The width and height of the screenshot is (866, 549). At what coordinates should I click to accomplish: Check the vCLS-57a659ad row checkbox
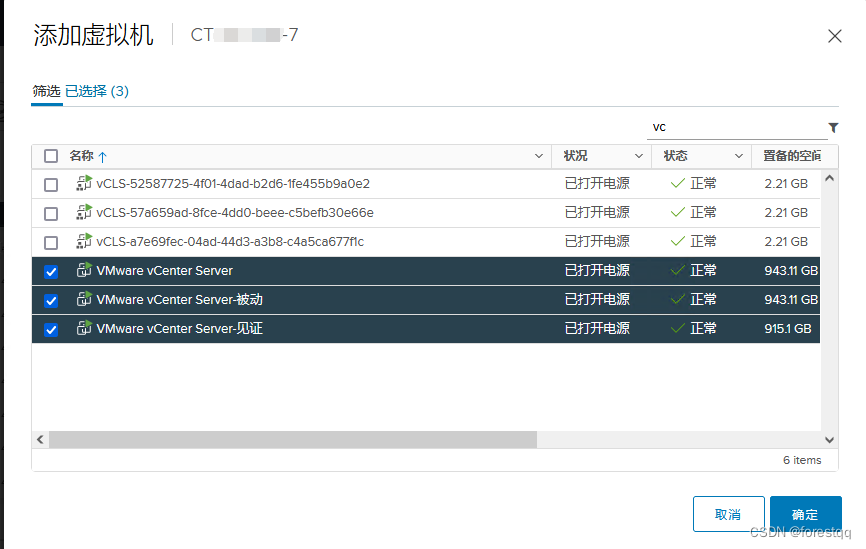[51, 214]
